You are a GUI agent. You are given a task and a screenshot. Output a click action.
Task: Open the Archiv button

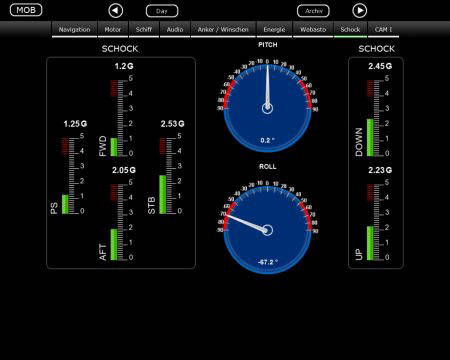[x=313, y=11]
